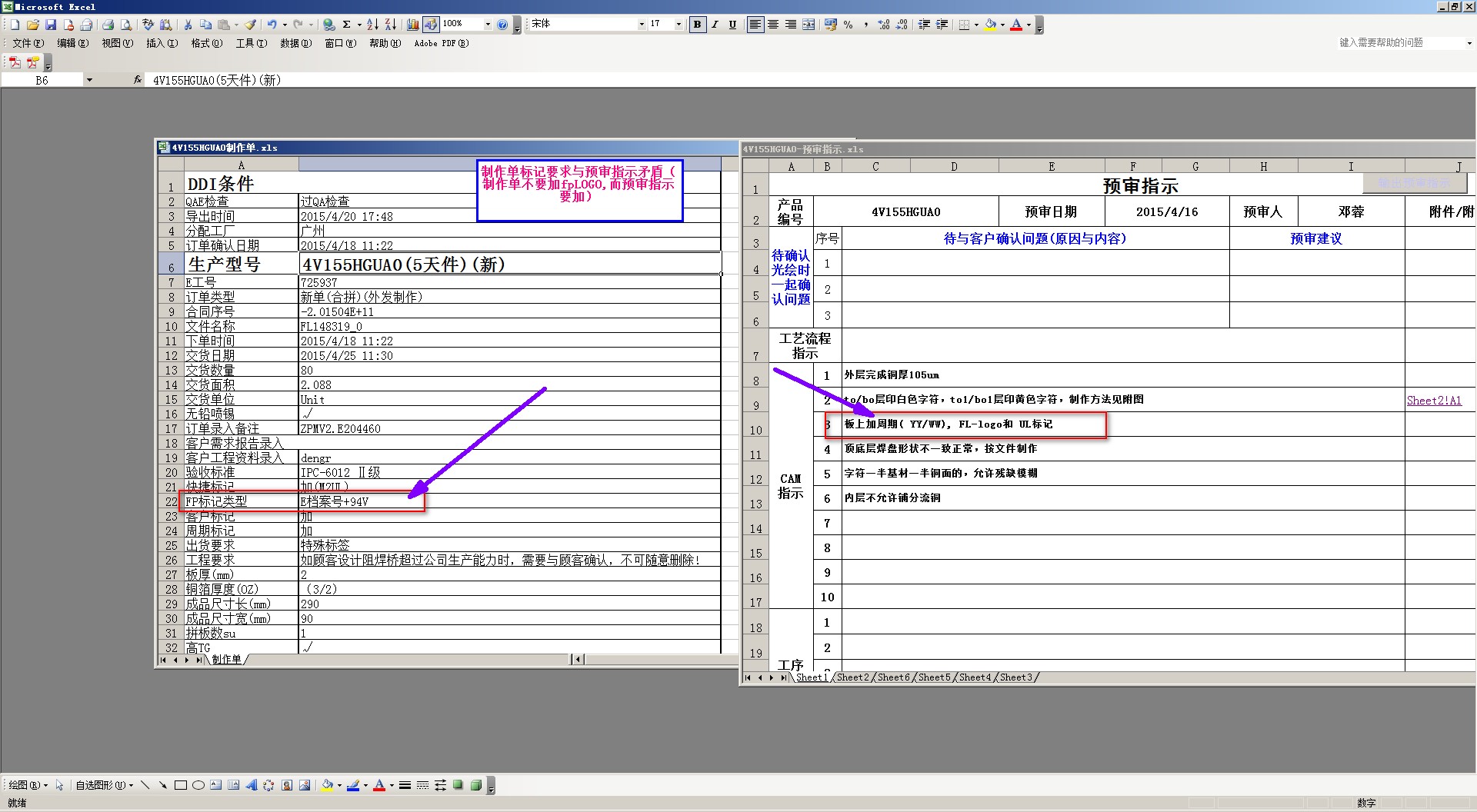Image resolution: width=1477 pixels, height=812 pixels.
Task: Click the Open file folder icon
Action: (33, 25)
